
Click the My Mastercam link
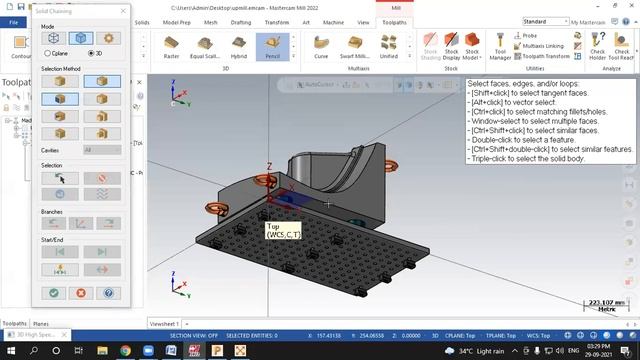pos(588,22)
